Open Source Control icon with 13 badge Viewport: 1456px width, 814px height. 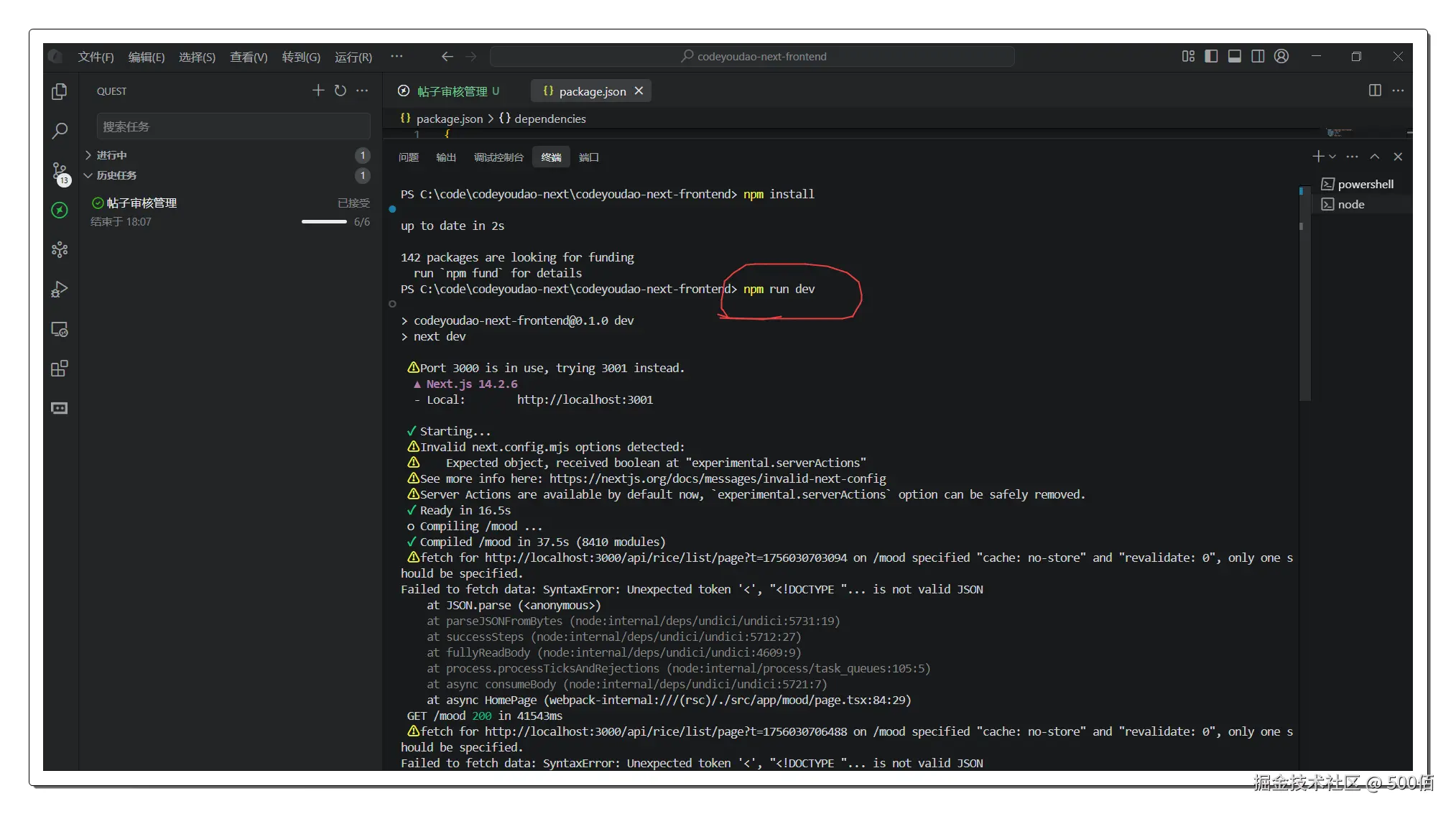(60, 171)
